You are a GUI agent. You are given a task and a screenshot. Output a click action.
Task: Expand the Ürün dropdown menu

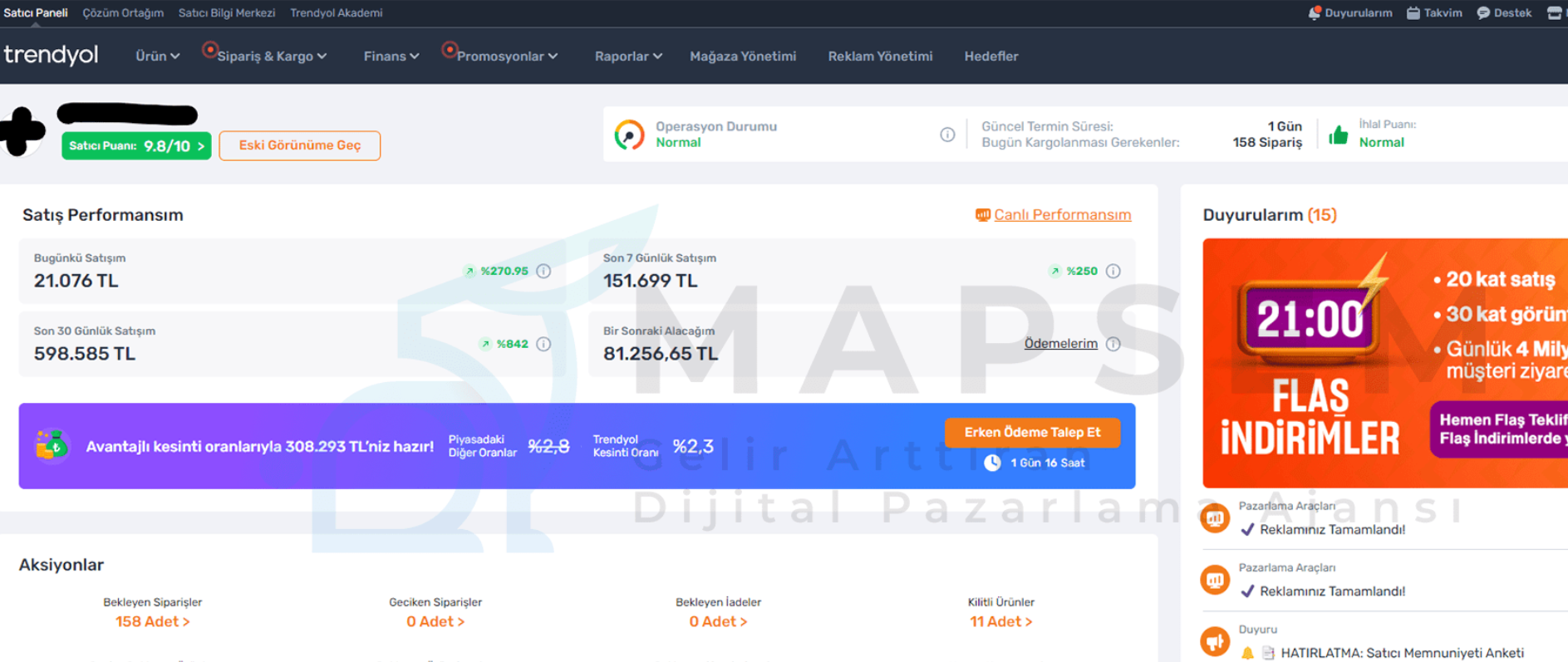point(158,56)
